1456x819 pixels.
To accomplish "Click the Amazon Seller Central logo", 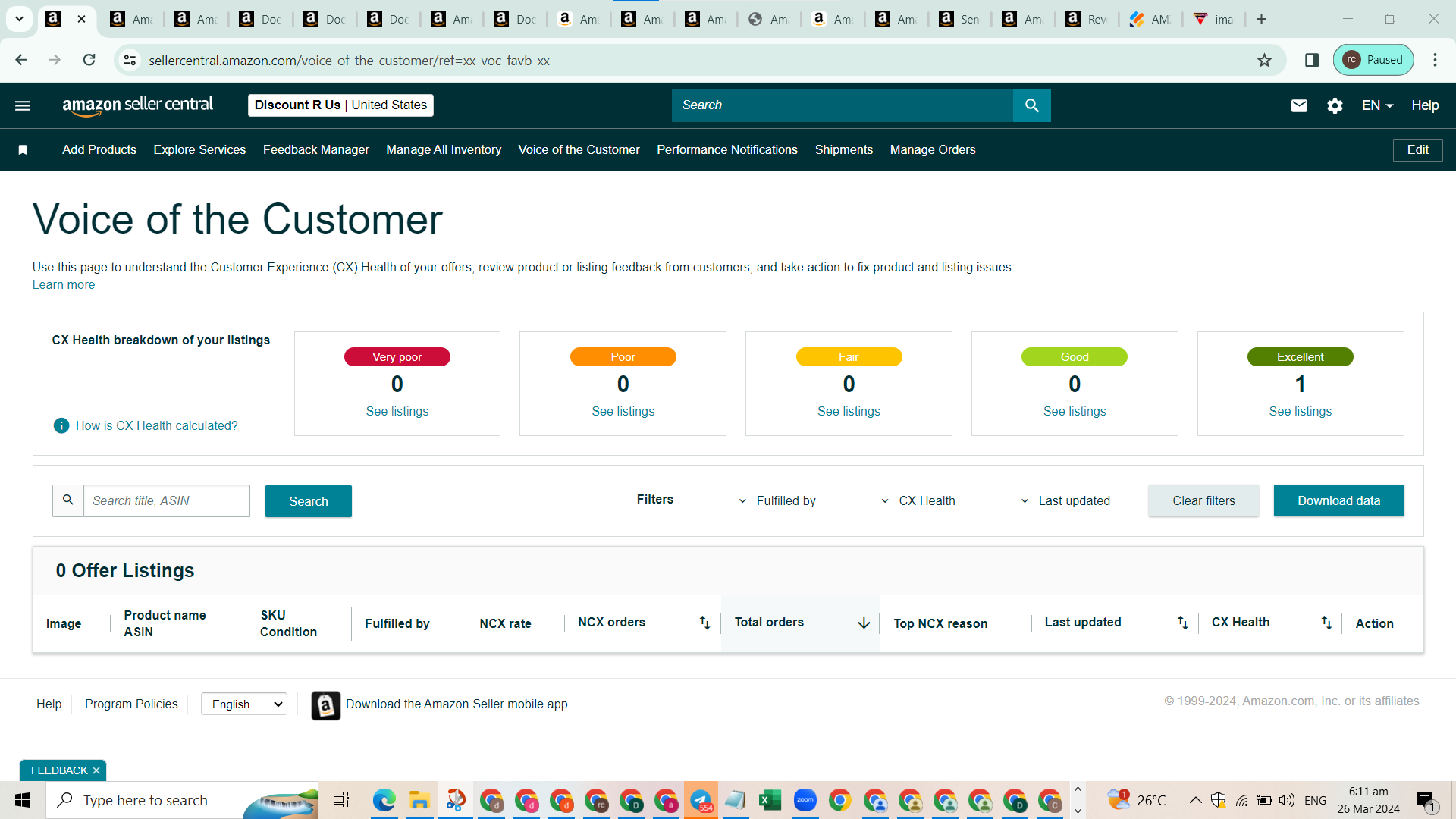I will tap(137, 105).
